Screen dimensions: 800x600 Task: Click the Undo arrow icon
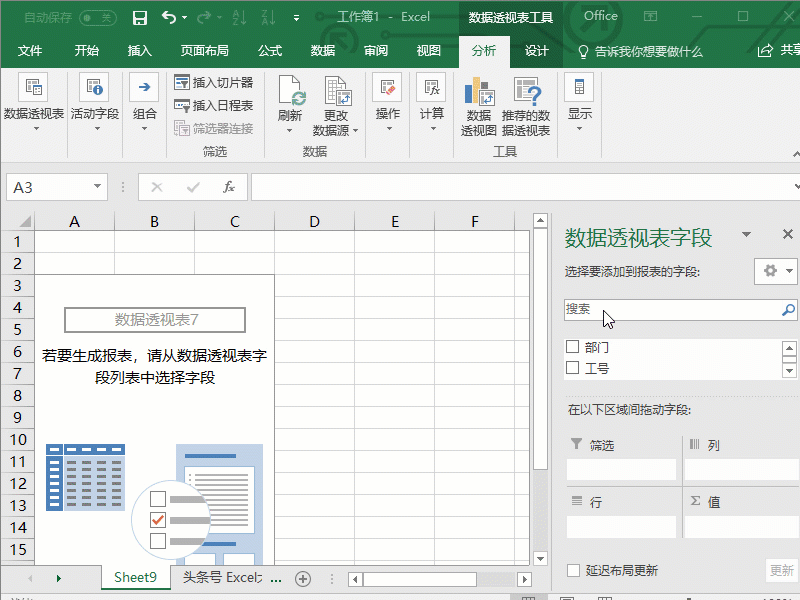[x=169, y=18]
